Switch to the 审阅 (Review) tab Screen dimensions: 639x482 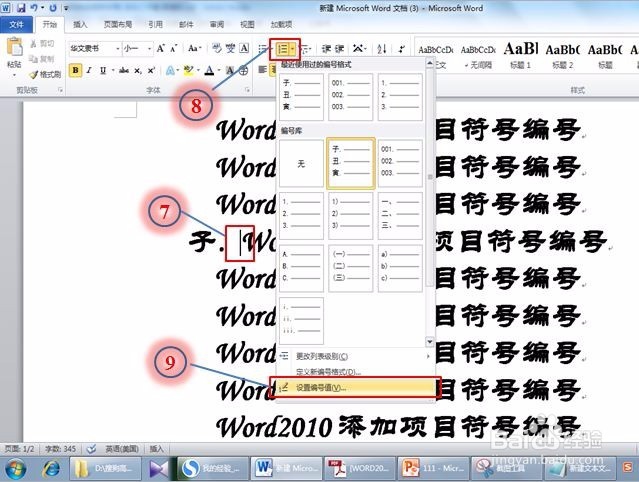pyautogui.click(x=217, y=24)
